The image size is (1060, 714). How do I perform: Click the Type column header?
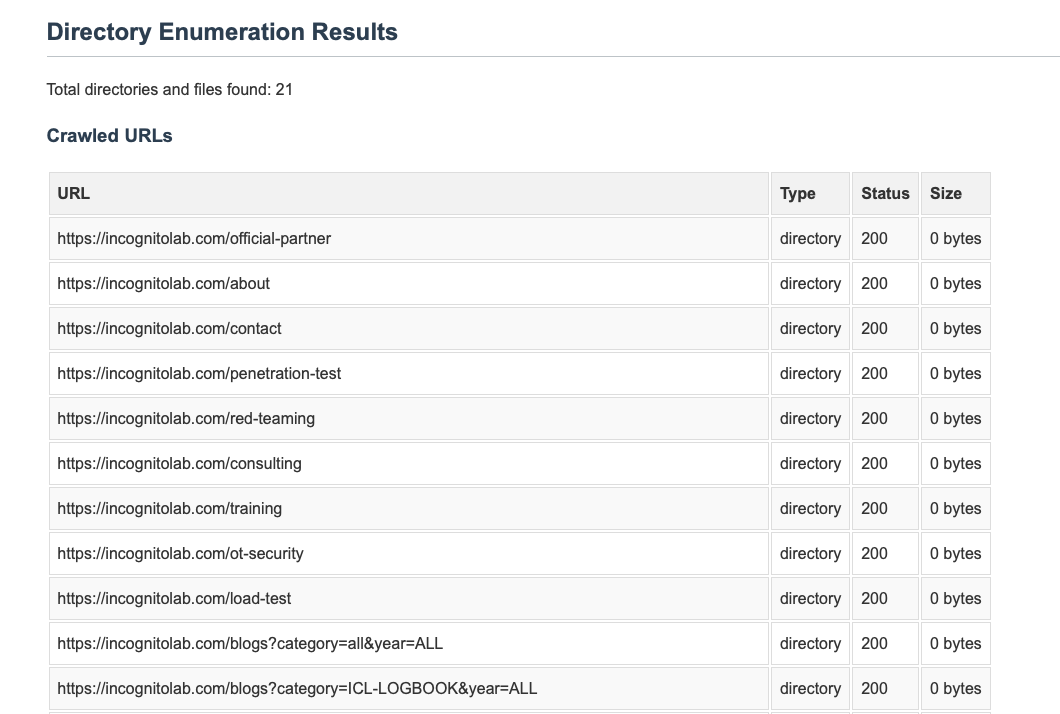(811, 193)
